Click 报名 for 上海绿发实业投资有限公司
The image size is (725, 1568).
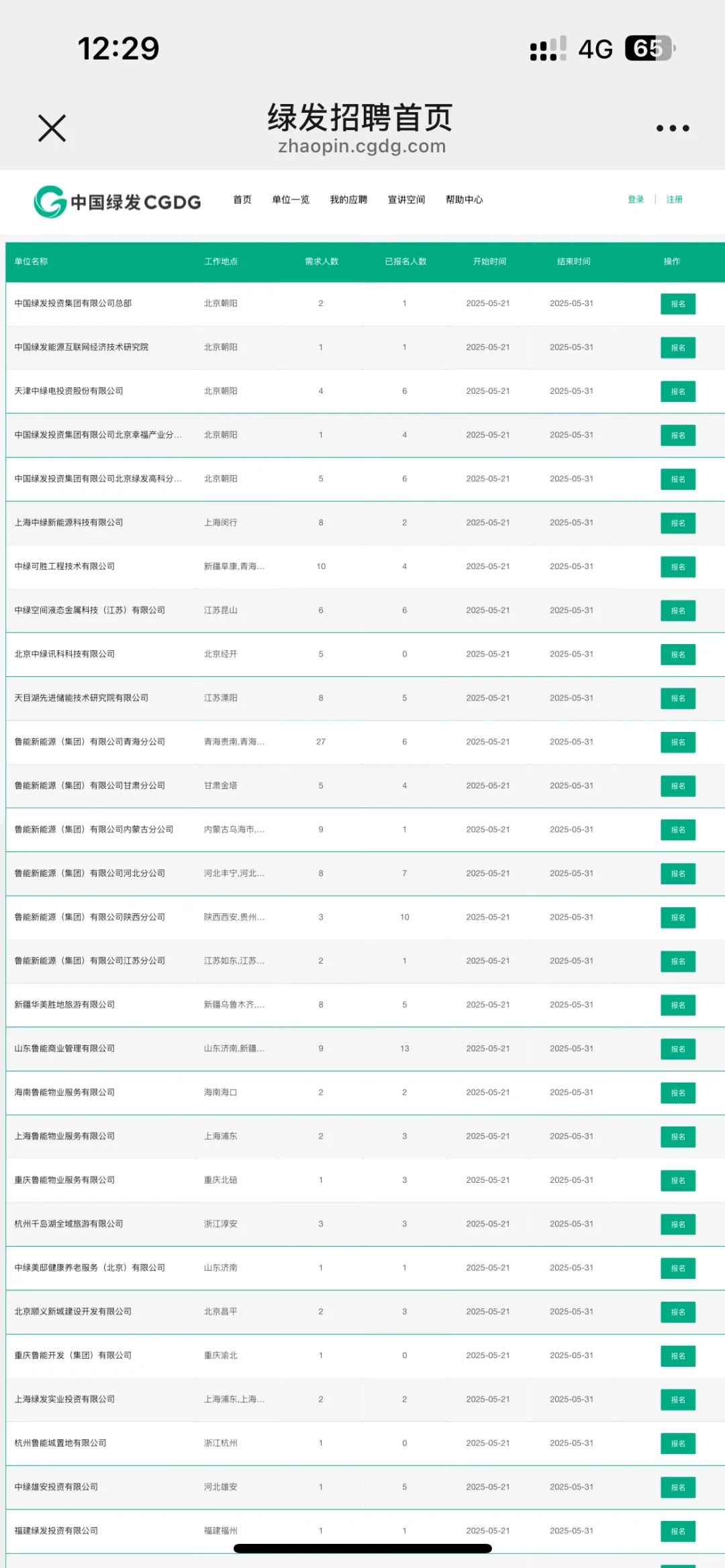click(678, 1400)
